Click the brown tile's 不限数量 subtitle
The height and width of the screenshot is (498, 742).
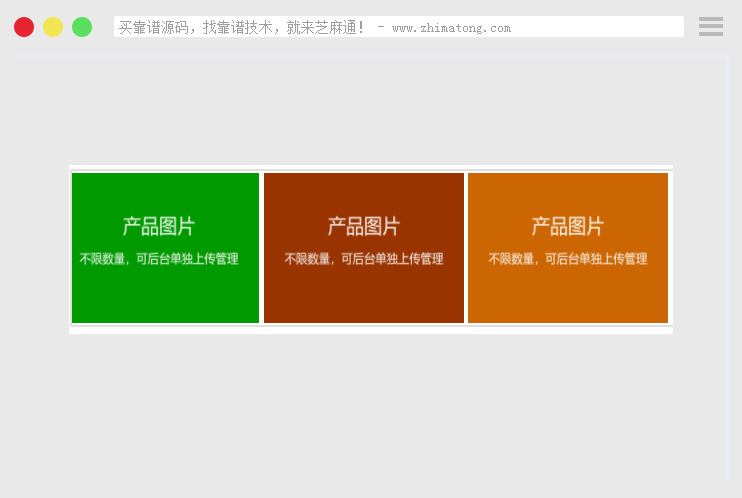[x=363, y=259]
